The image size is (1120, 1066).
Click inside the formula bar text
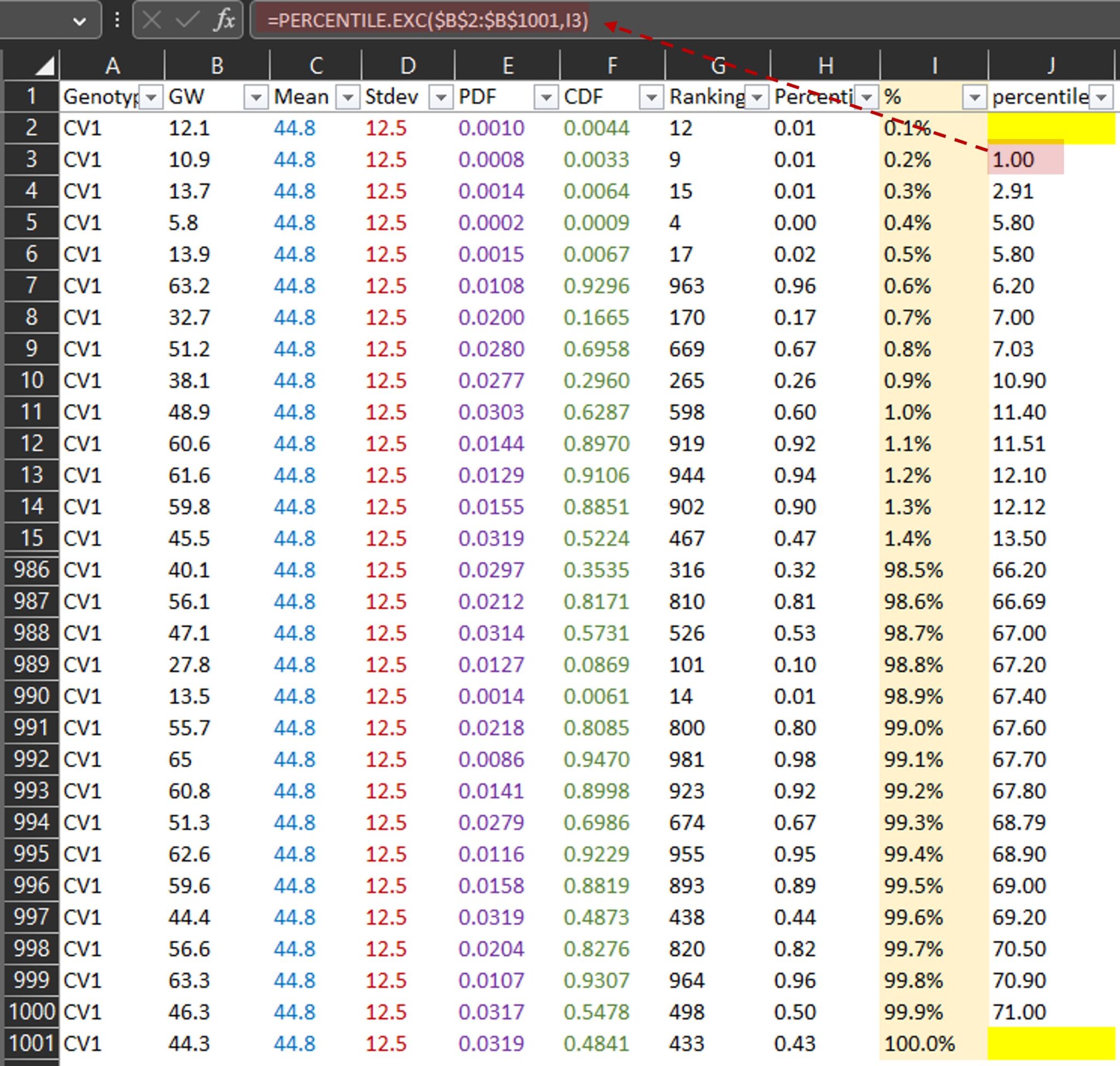pyautogui.click(x=427, y=21)
